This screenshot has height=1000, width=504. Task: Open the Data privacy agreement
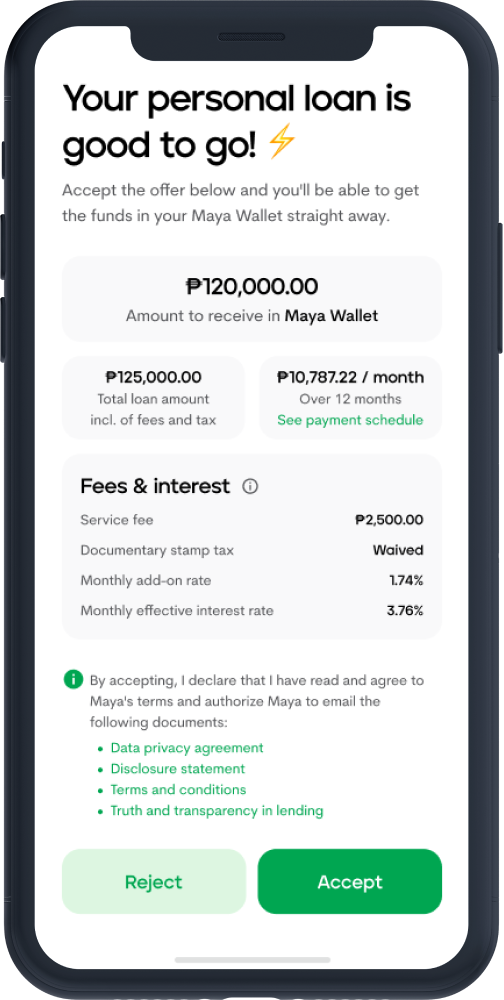tap(187, 747)
